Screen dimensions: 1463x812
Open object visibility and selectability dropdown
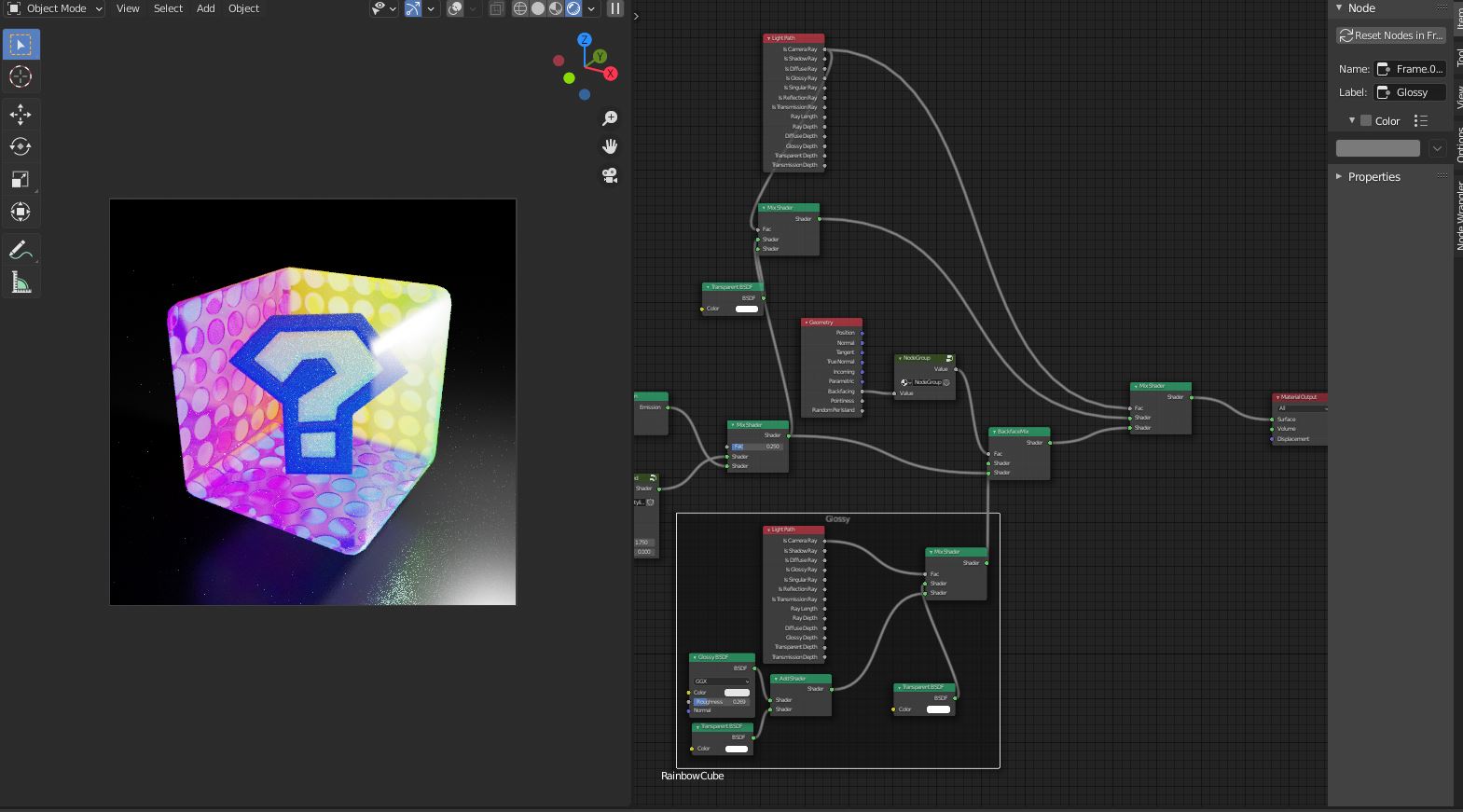(x=384, y=8)
